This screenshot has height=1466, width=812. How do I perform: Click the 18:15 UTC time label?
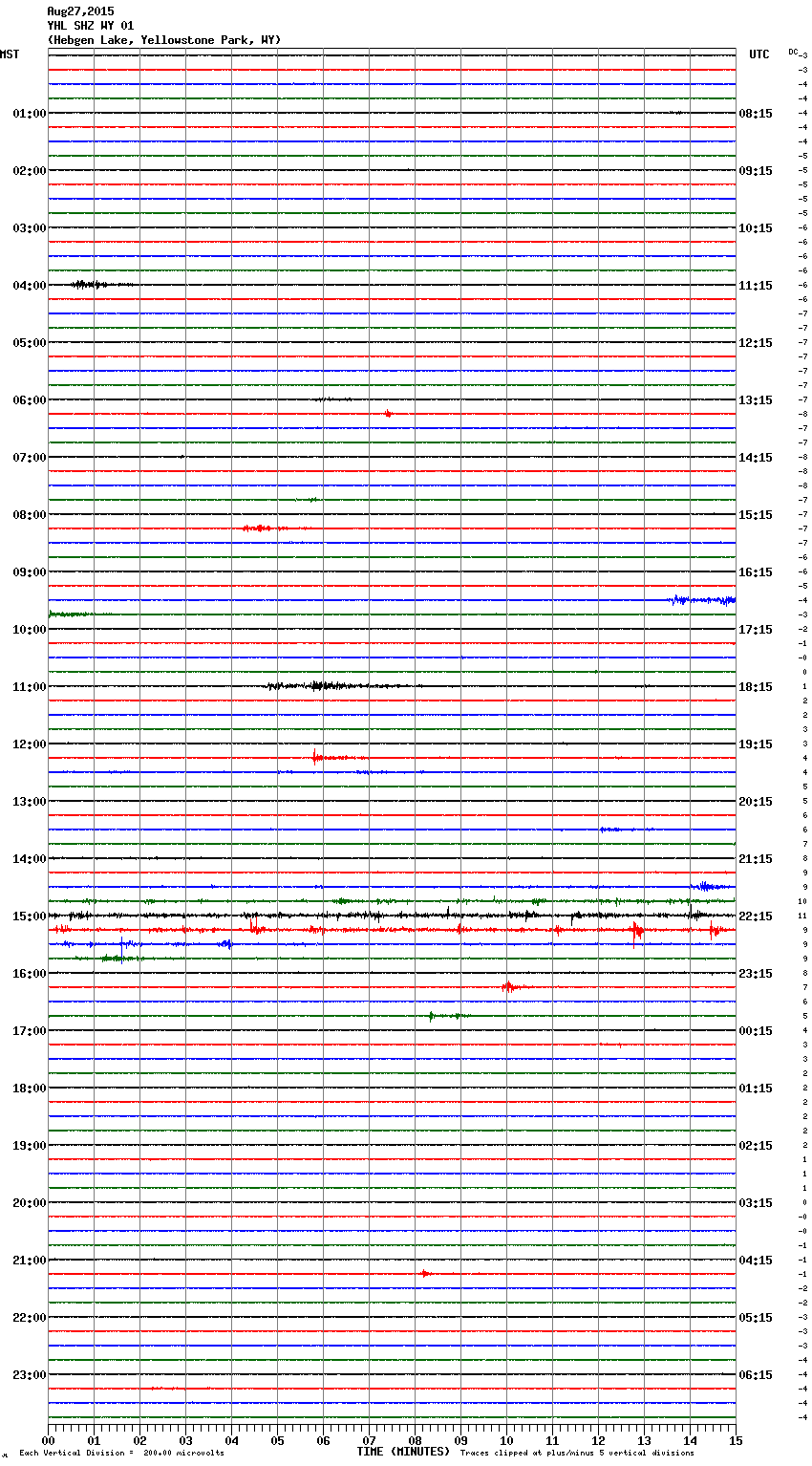[x=756, y=687]
